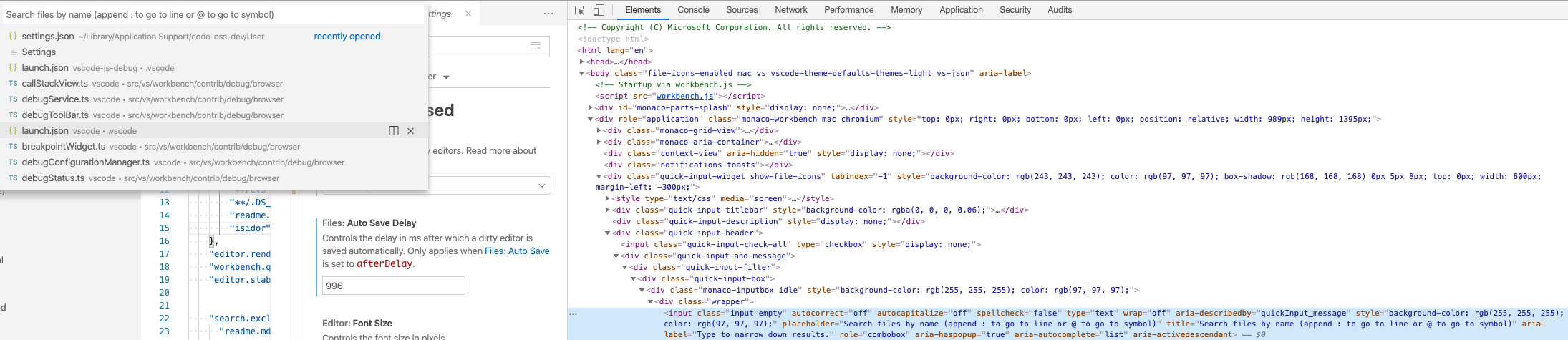
Task: Open the editor's more actions ellipsis menu
Action: pos(548,14)
